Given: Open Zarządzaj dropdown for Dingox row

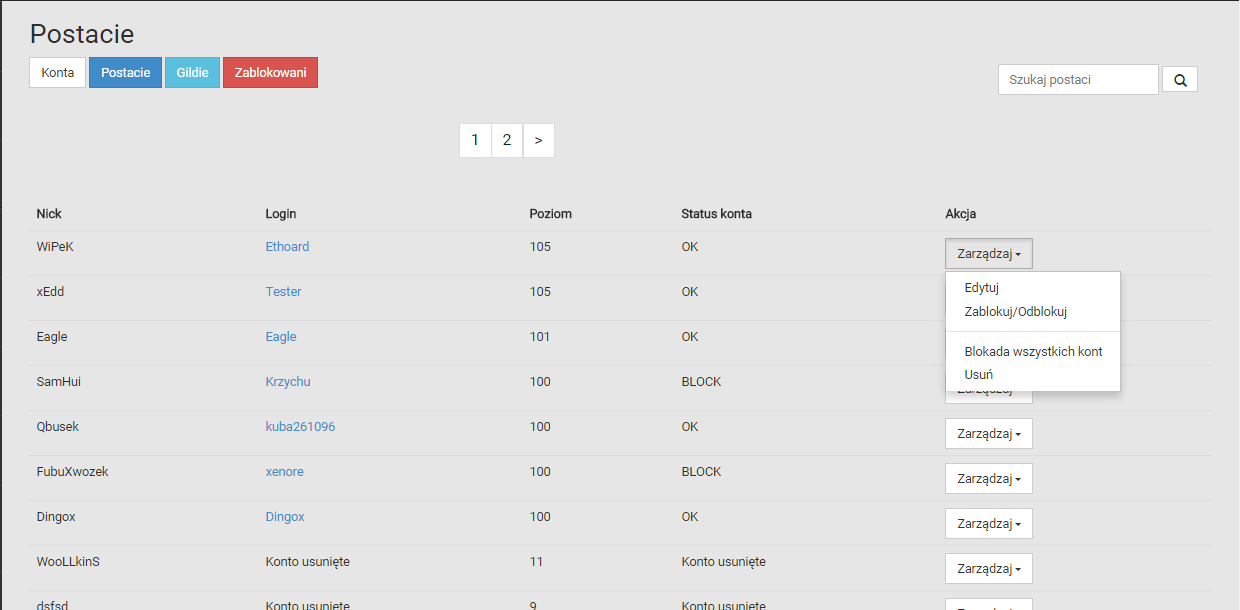Looking at the screenshot, I should click(x=989, y=524).
